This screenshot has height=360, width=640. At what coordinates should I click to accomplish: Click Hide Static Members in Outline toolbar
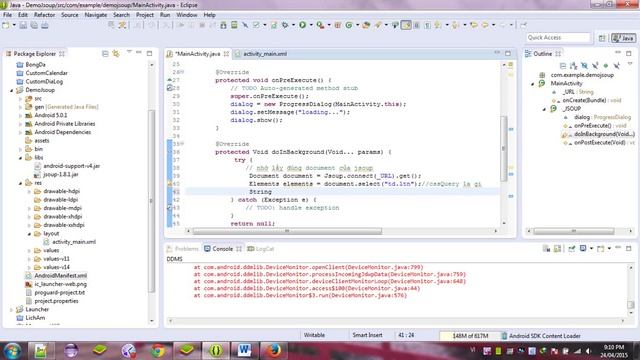click(x=595, y=65)
